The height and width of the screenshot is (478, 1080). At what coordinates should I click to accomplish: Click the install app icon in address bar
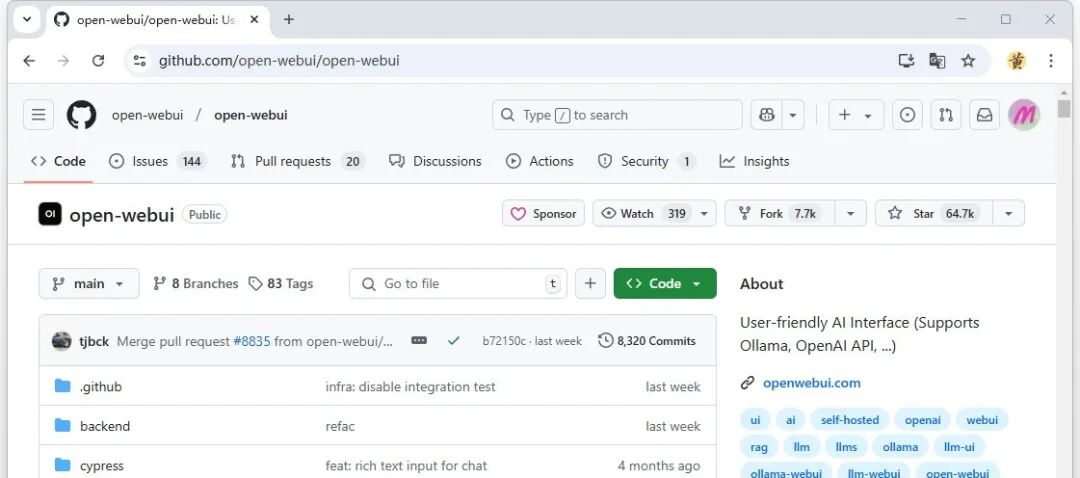tap(906, 61)
